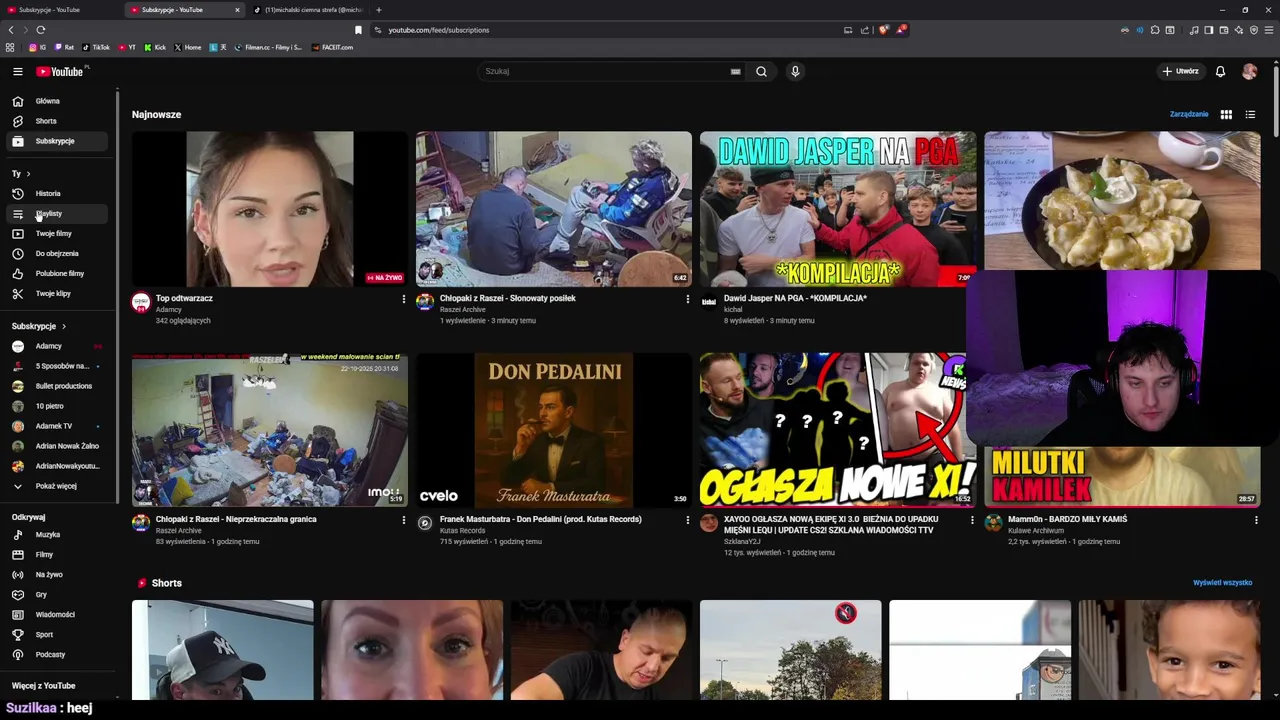Click the browser address bar URL
1280x720 pixels.
[x=438, y=30]
